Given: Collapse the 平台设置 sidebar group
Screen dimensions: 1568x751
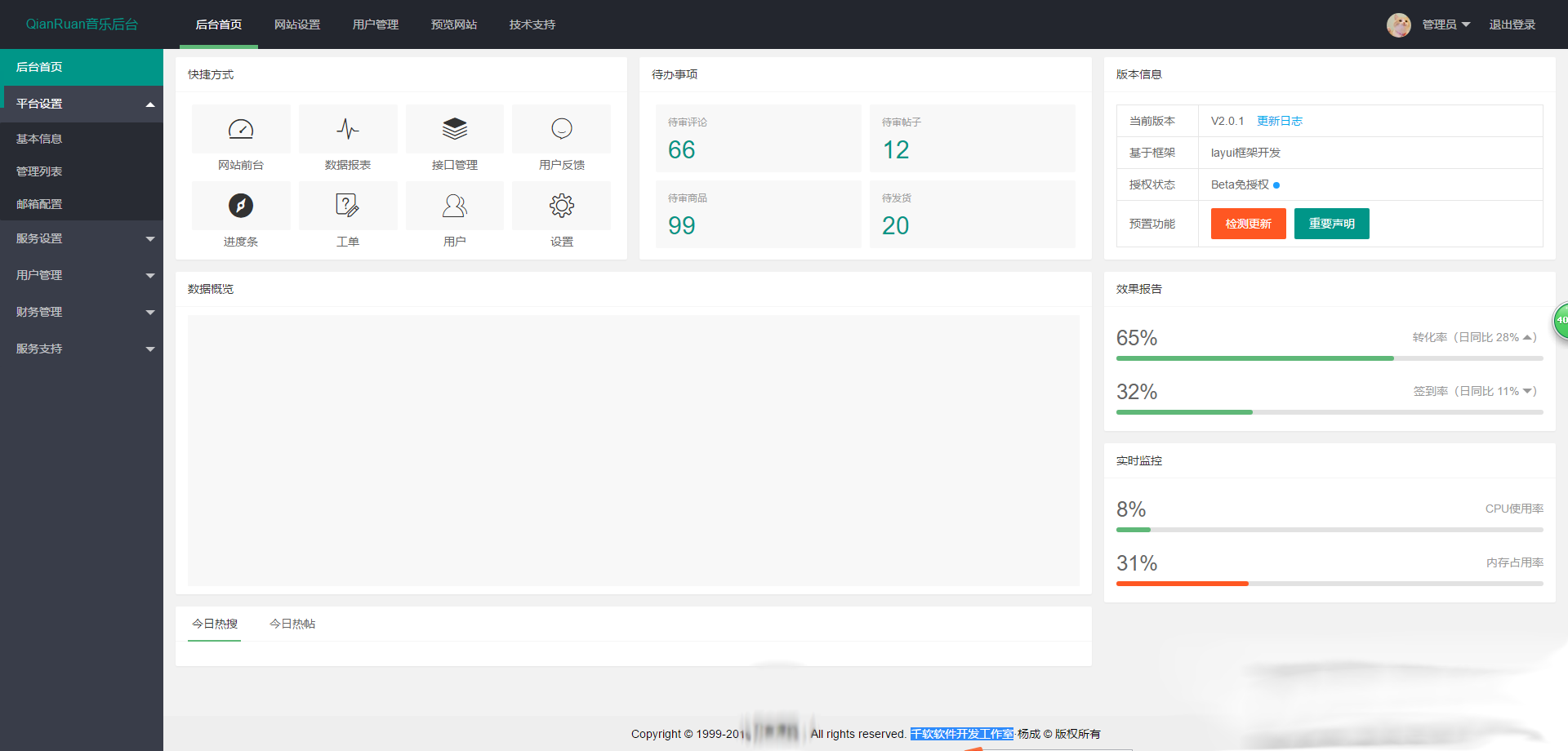Looking at the screenshot, I should pos(82,104).
